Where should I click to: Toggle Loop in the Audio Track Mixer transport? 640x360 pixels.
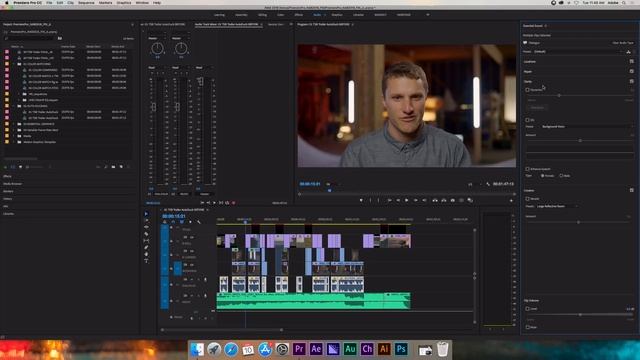pos(227,203)
